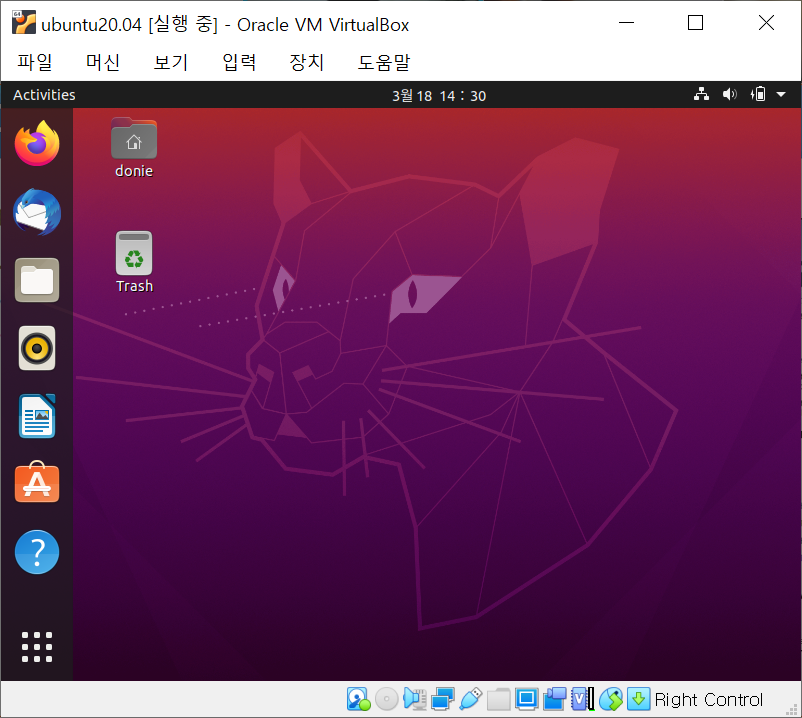Open LibreOffice Writer from the dock

37,416
